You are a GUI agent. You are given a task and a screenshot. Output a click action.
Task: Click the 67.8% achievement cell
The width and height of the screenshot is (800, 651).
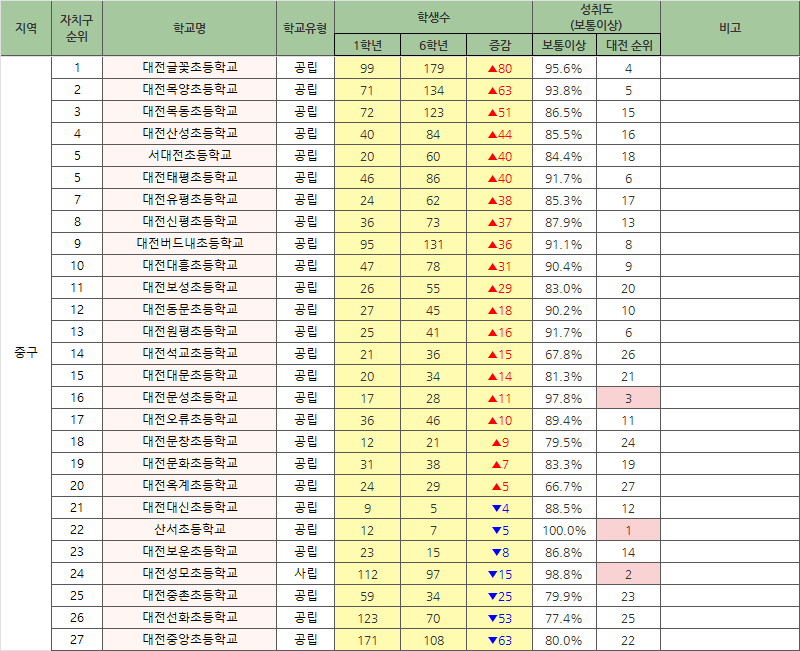pos(564,354)
